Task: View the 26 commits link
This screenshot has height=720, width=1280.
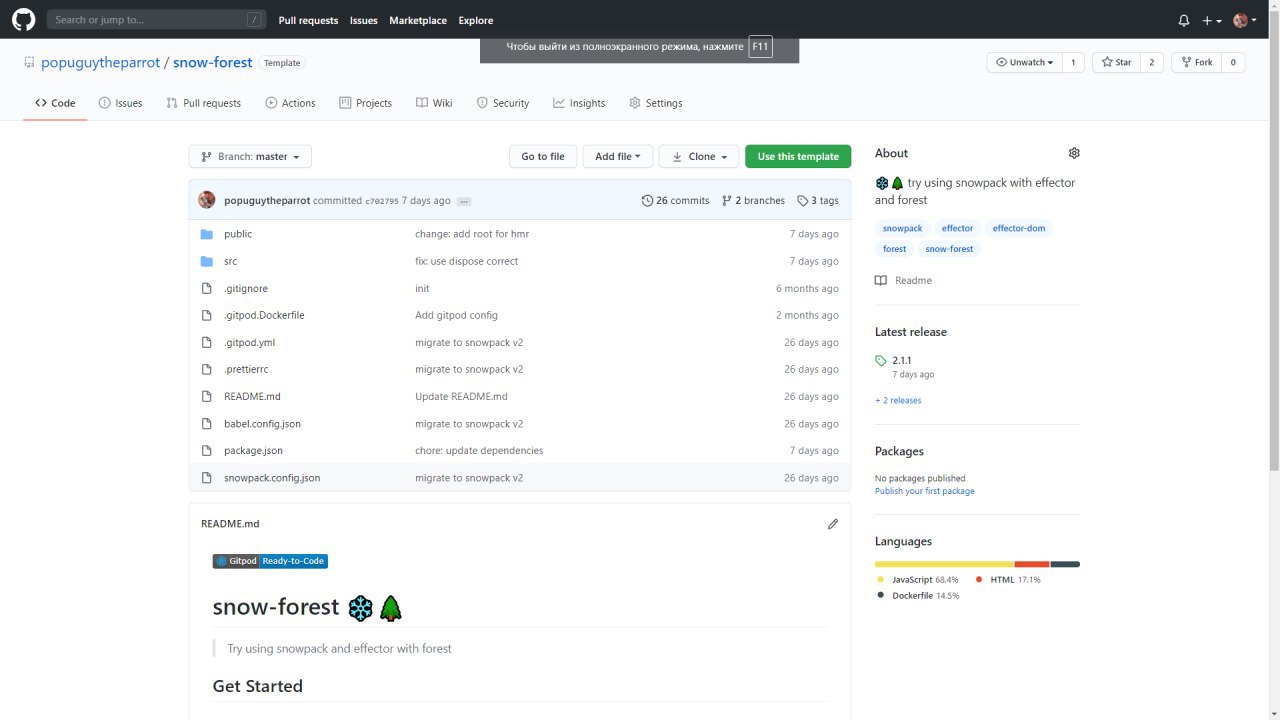Action: [675, 201]
